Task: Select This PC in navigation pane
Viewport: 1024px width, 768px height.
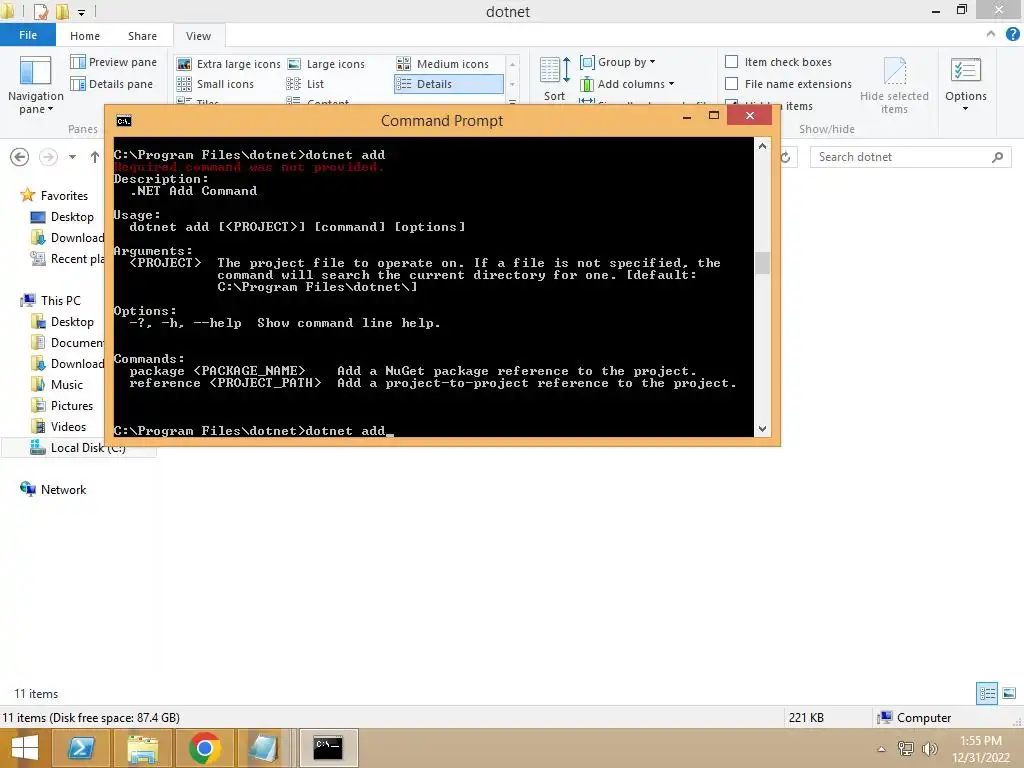Action: click(x=51, y=300)
